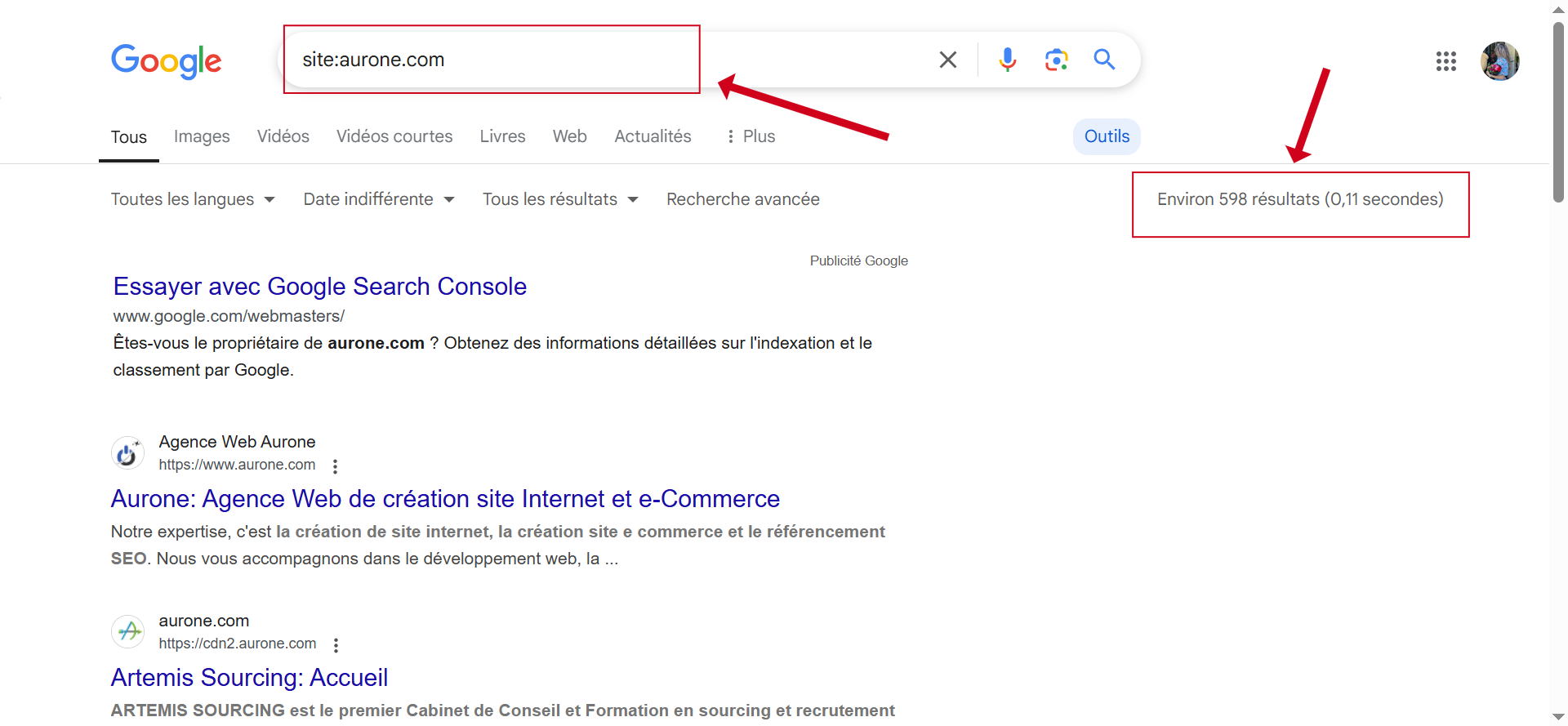Switch to the Web tab
The height and width of the screenshot is (726, 1568).
coord(570,136)
